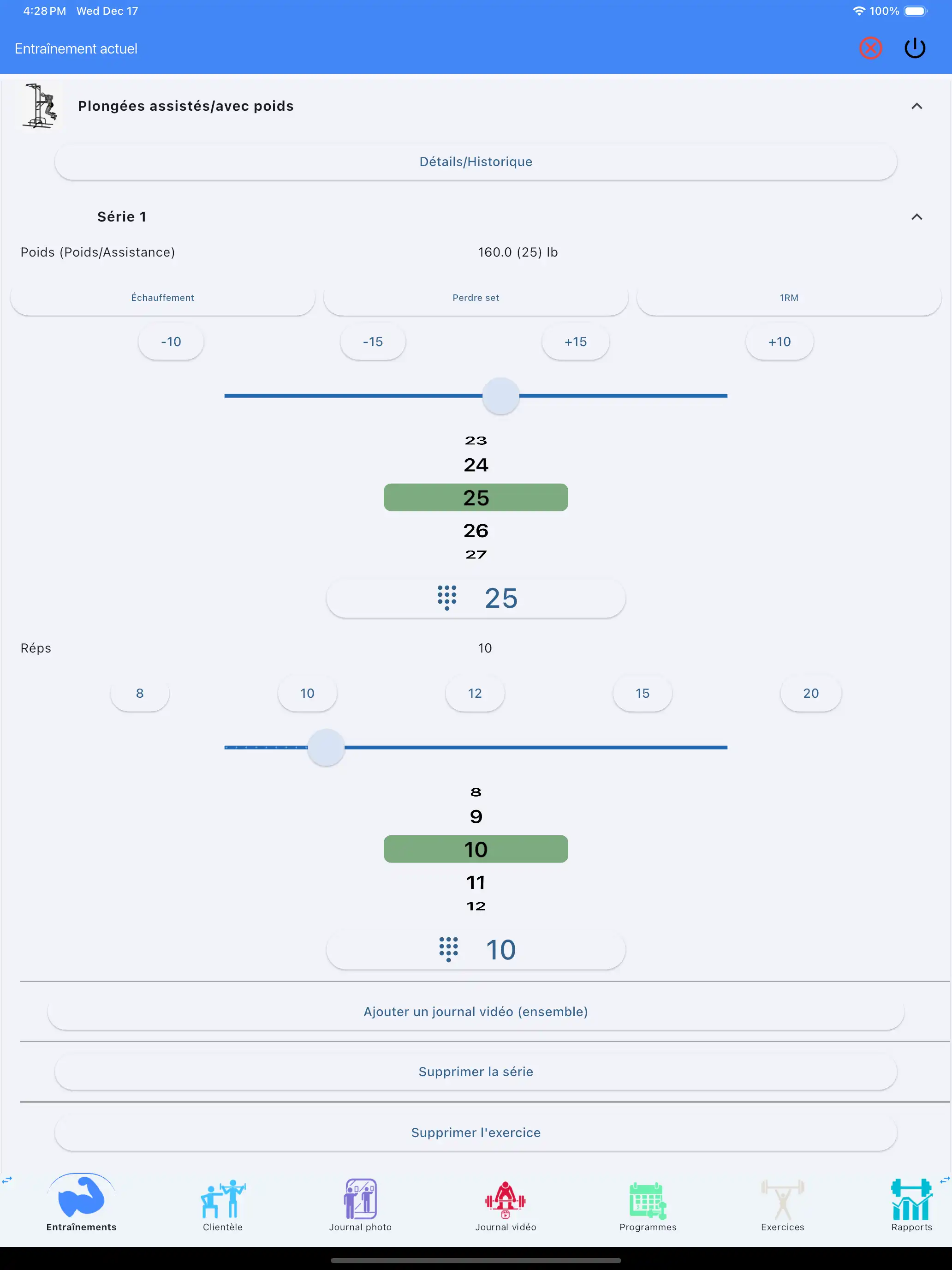View the Rapports charts section
Screen dimensions: 952x1270
(x=911, y=1200)
